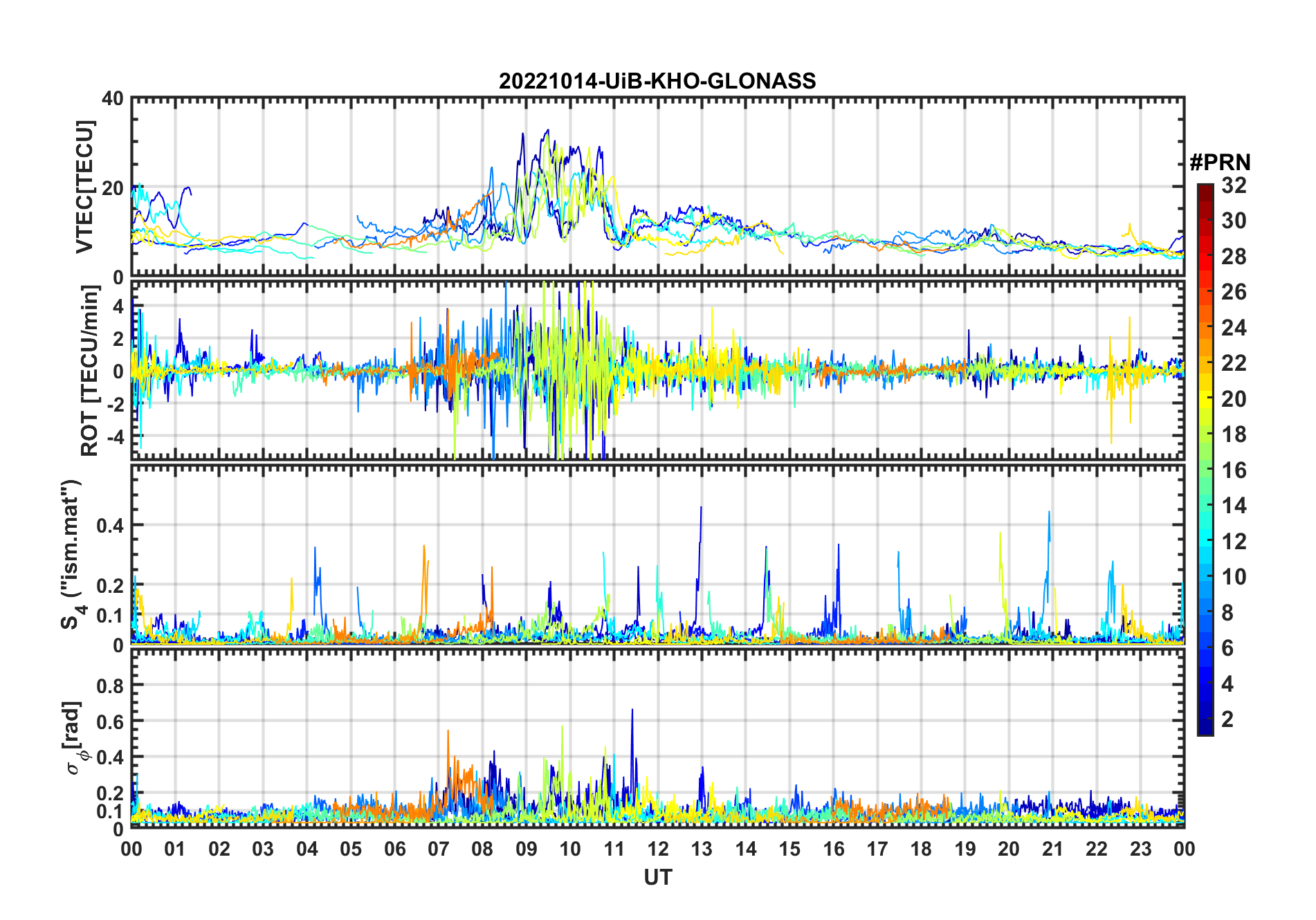The height and width of the screenshot is (920, 1316).
Task: Click the plot title 20221014-UiB-KHO-GLONASS
Action: point(657,82)
